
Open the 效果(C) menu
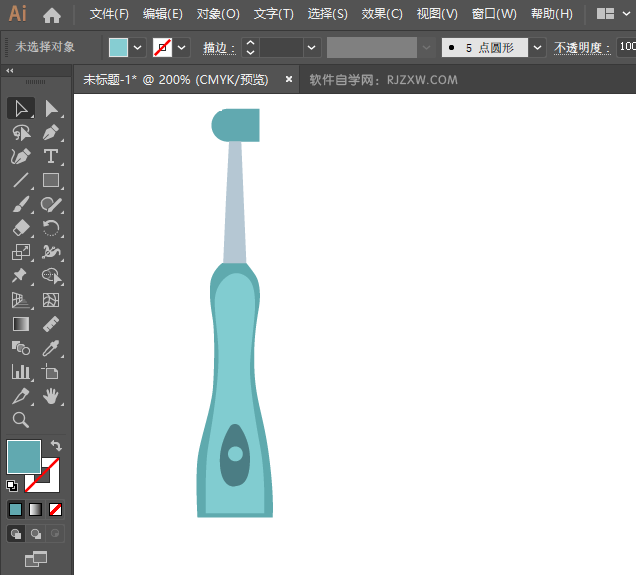pos(382,14)
